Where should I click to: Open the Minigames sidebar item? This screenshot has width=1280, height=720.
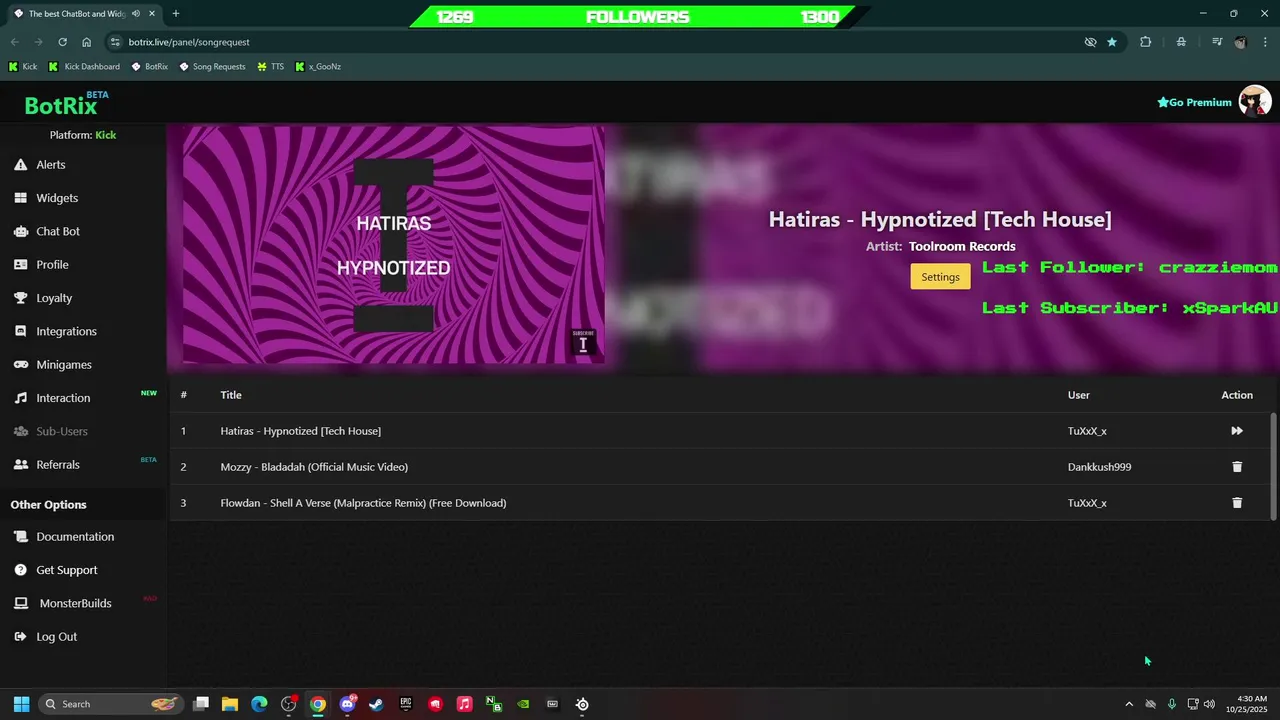tap(63, 365)
